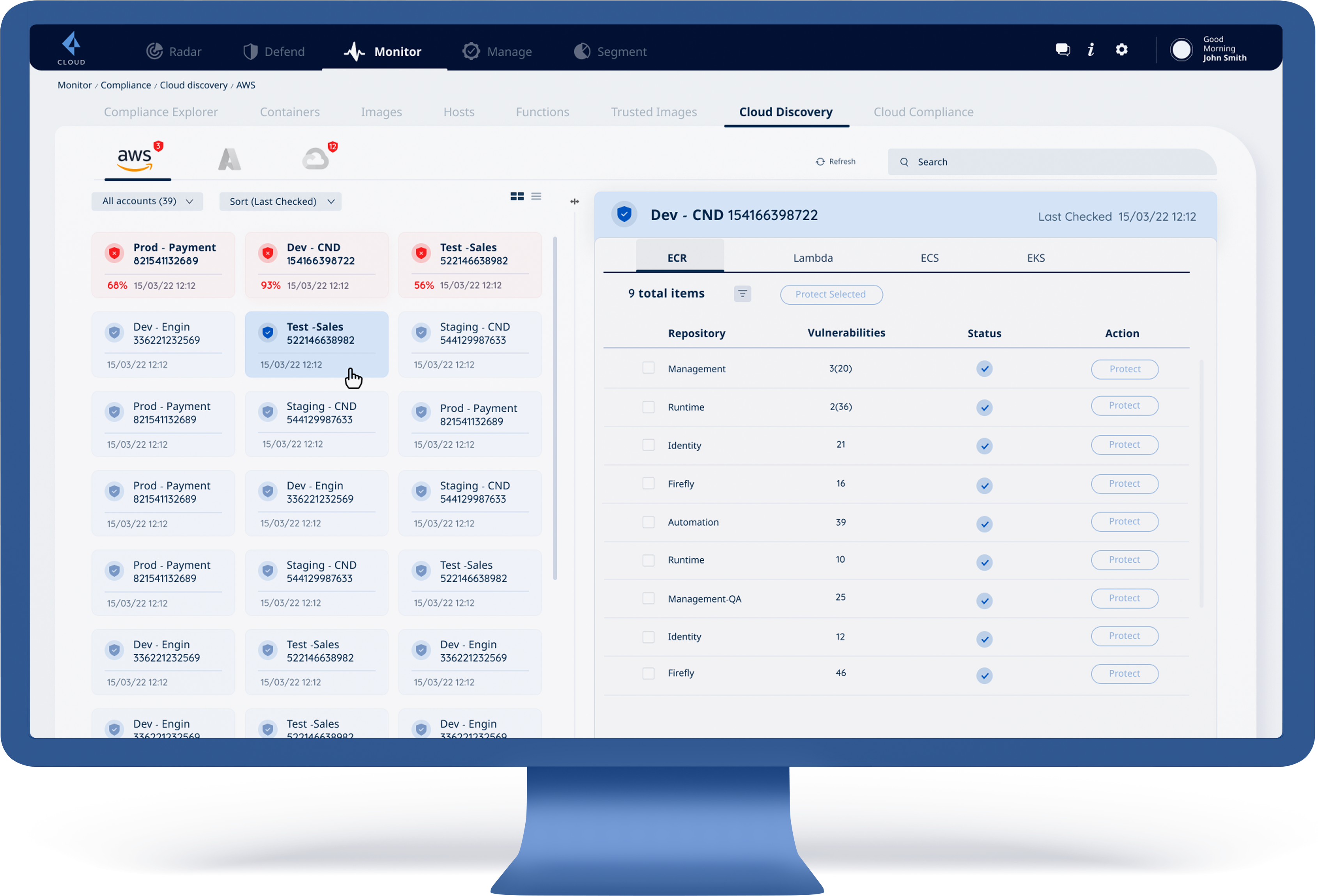Screen dimensions: 1318x896
Task: Check the Management repository checkbox
Action: (648, 368)
